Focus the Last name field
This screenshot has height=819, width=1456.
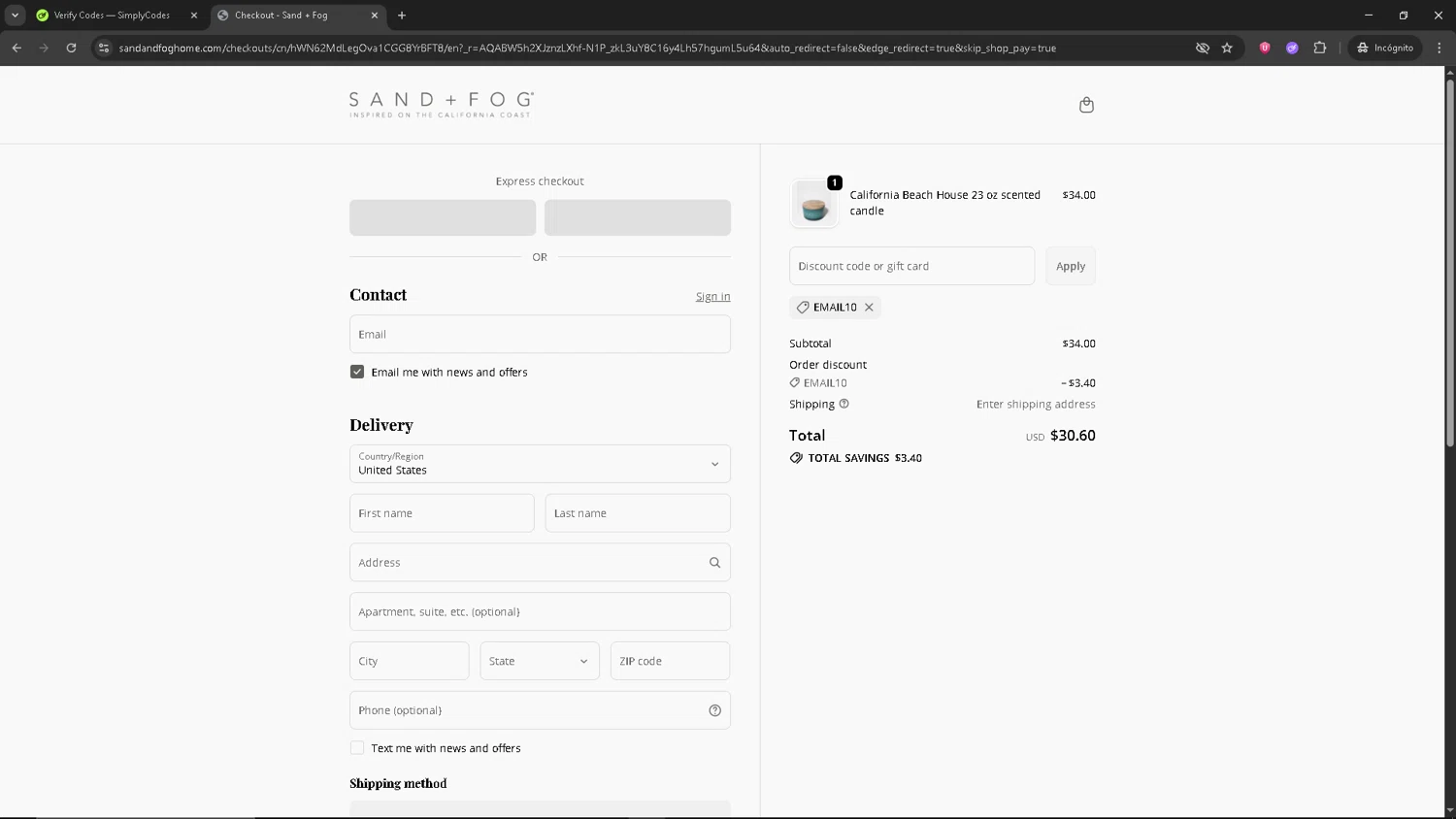638,513
